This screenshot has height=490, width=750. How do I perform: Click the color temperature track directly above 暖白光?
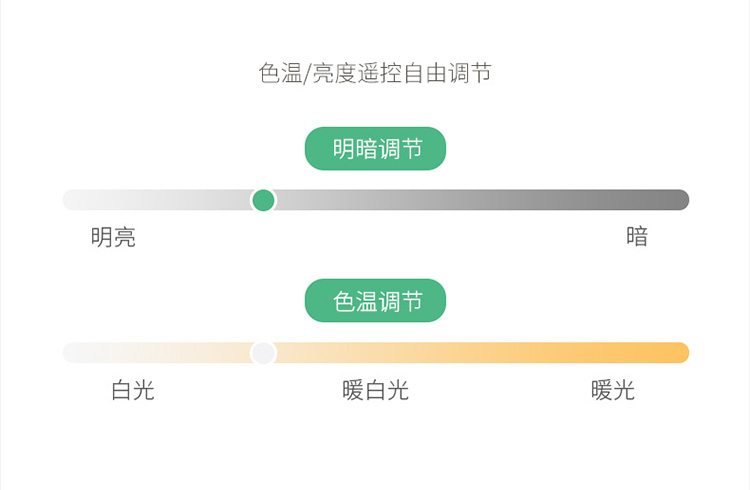(375, 353)
